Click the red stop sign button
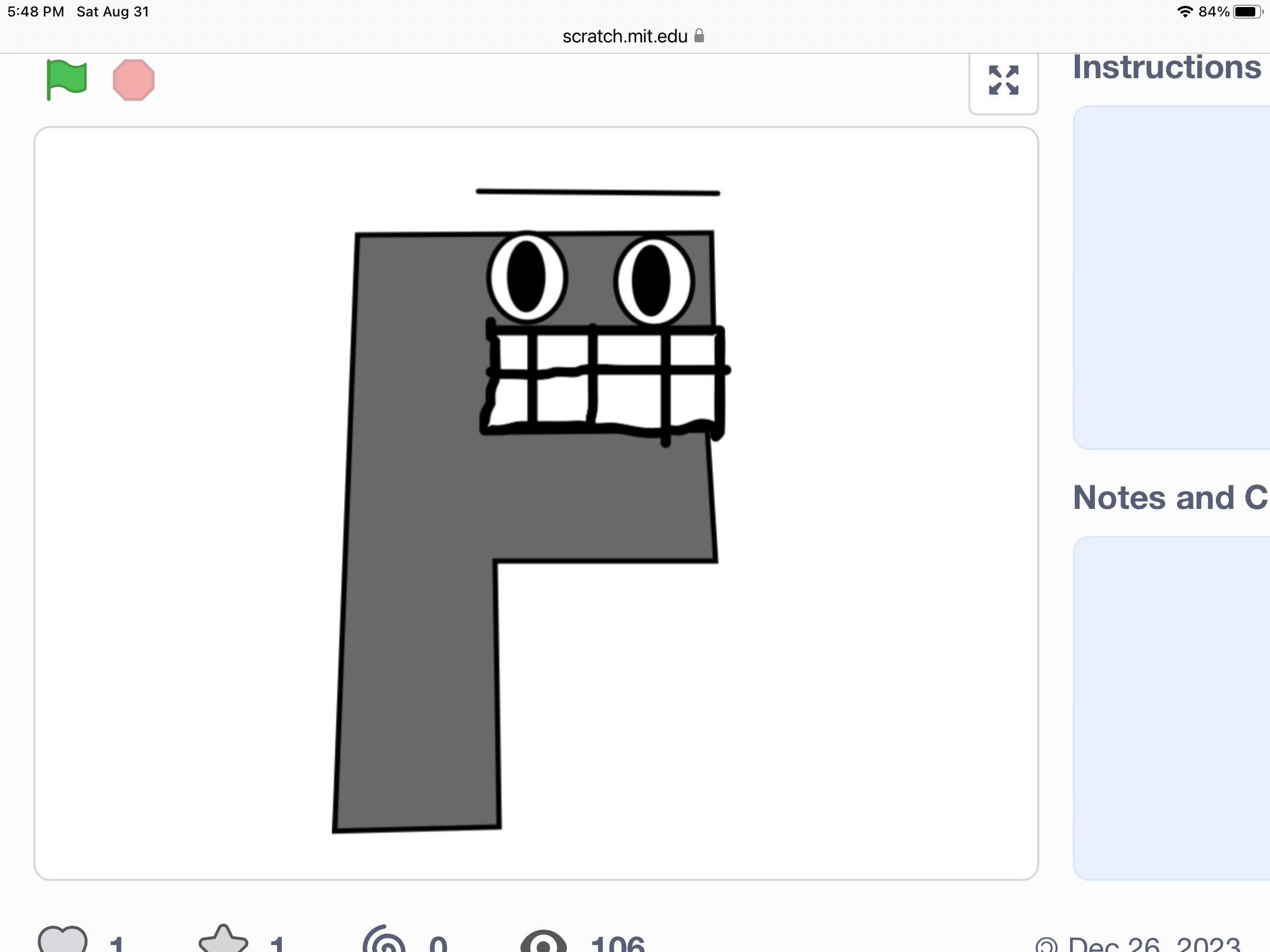The image size is (1270, 952). pyautogui.click(x=133, y=80)
